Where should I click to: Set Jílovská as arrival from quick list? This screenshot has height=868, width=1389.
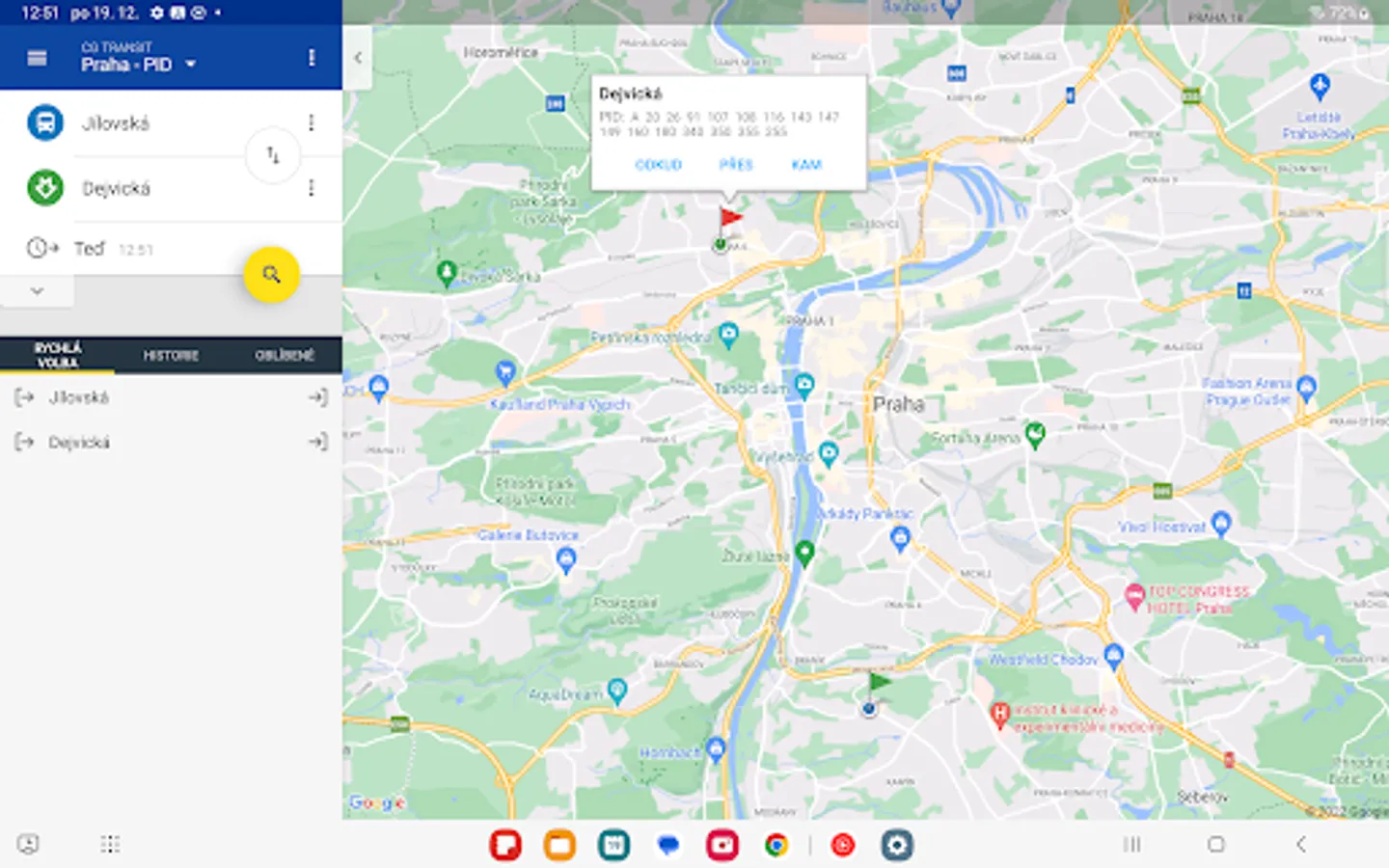pyautogui.click(x=318, y=397)
